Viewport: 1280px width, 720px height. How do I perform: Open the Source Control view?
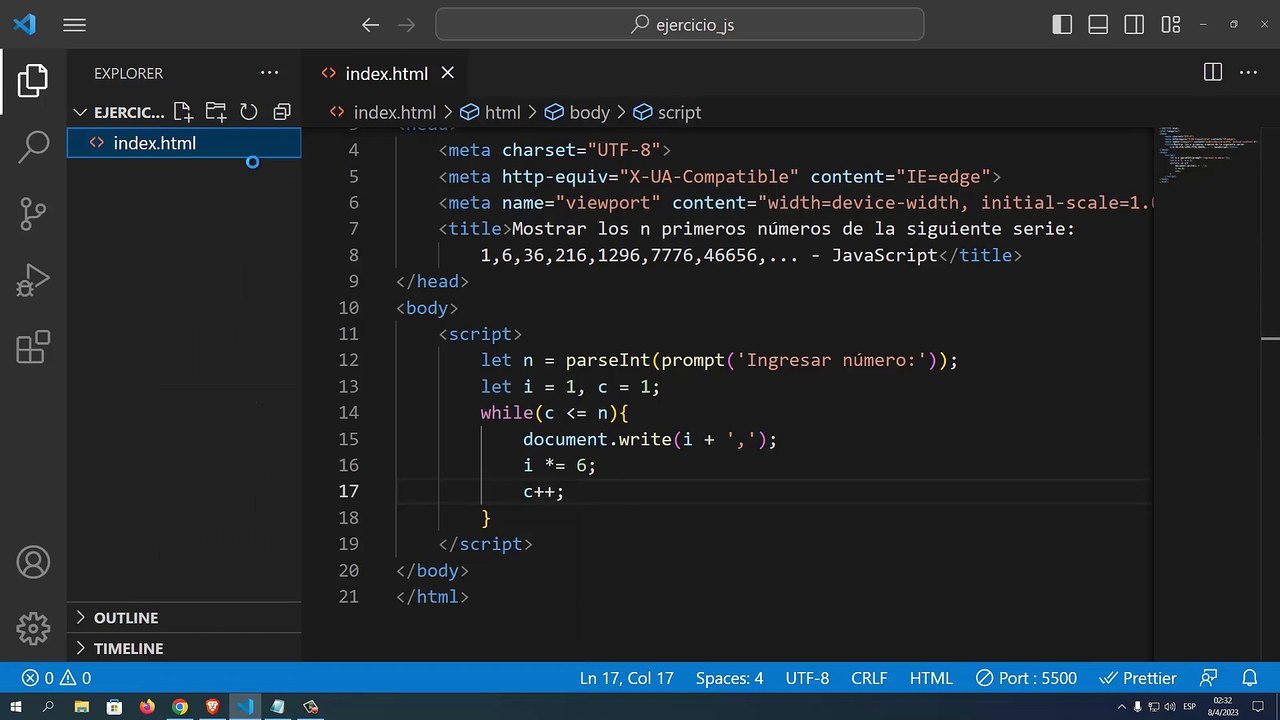pyautogui.click(x=33, y=213)
